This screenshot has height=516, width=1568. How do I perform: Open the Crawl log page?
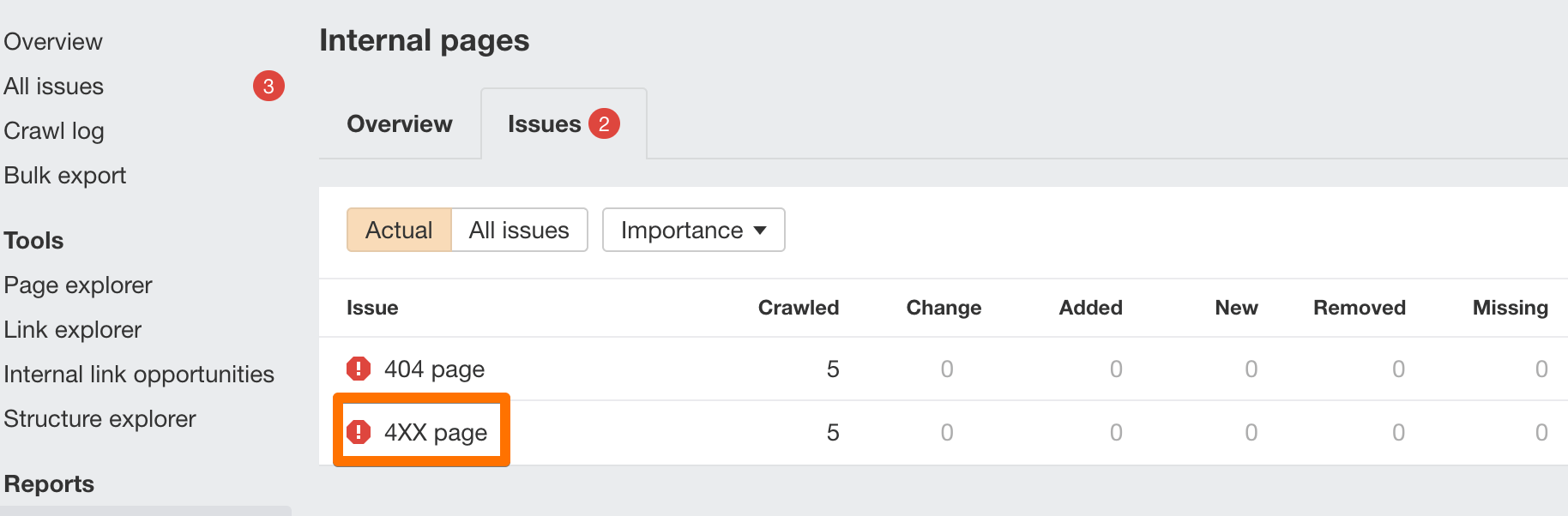(x=54, y=130)
